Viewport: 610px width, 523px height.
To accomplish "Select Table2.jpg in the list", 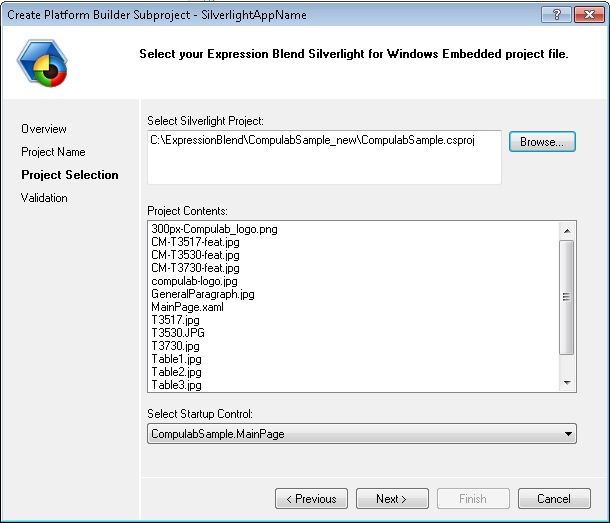I will [x=176, y=372].
